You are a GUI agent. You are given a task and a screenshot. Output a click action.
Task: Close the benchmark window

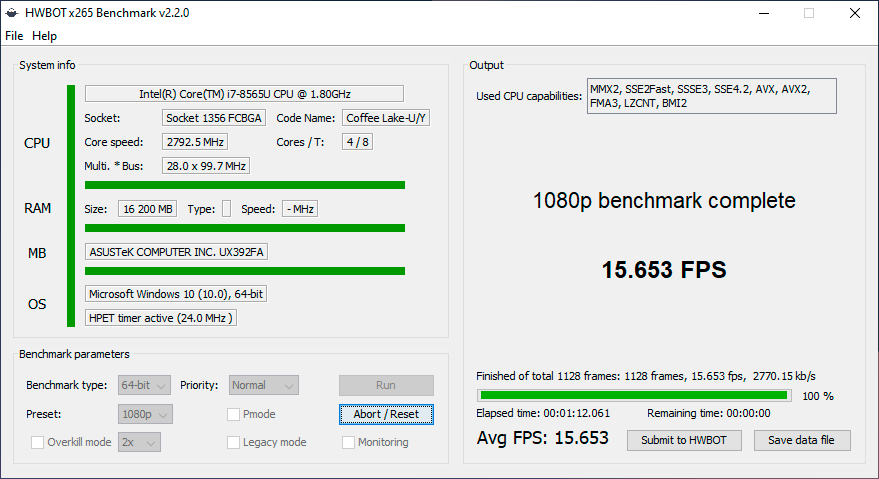pyautogui.click(x=854, y=13)
